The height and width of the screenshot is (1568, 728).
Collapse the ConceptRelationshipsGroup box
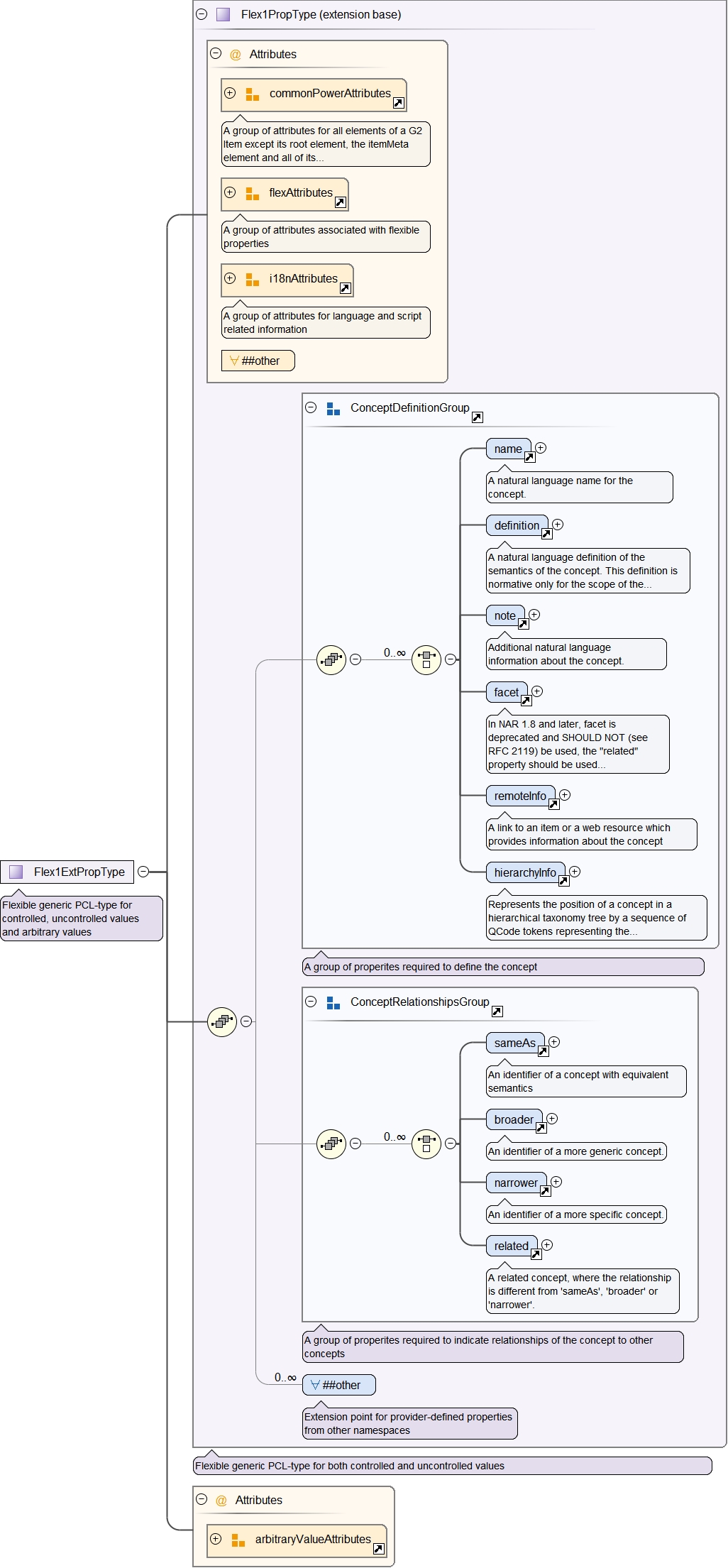pos(311,1002)
